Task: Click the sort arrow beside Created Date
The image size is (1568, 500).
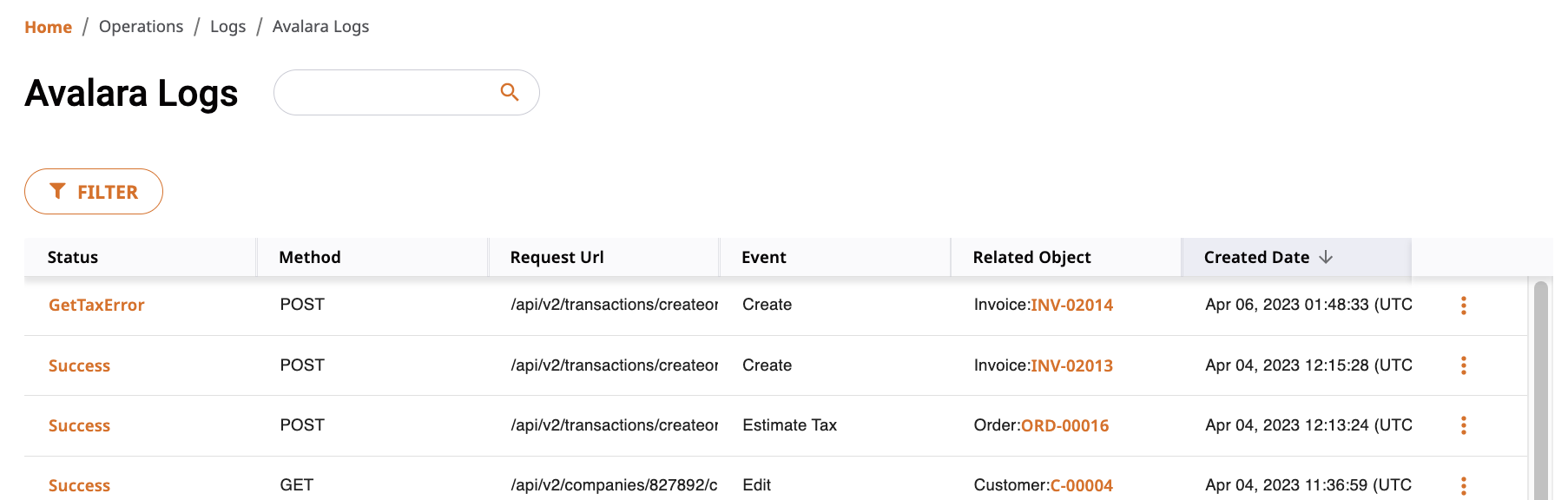Action: (1326, 257)
